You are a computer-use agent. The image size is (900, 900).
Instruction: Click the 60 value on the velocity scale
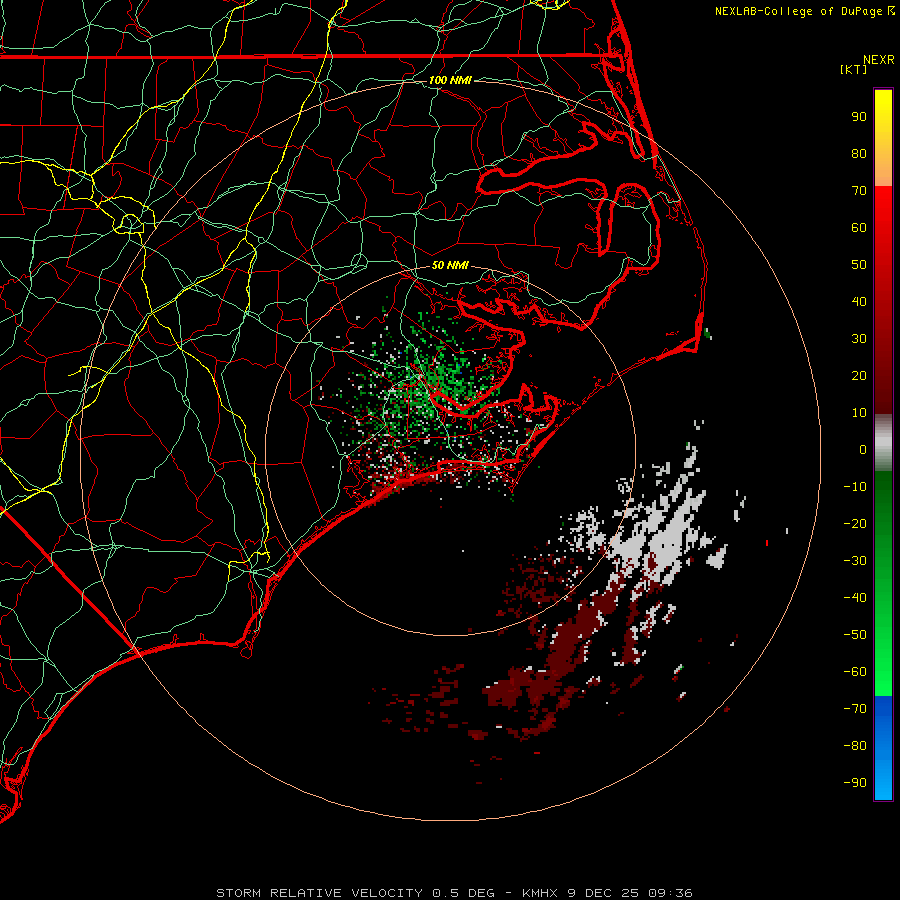(x=859, y=228)
